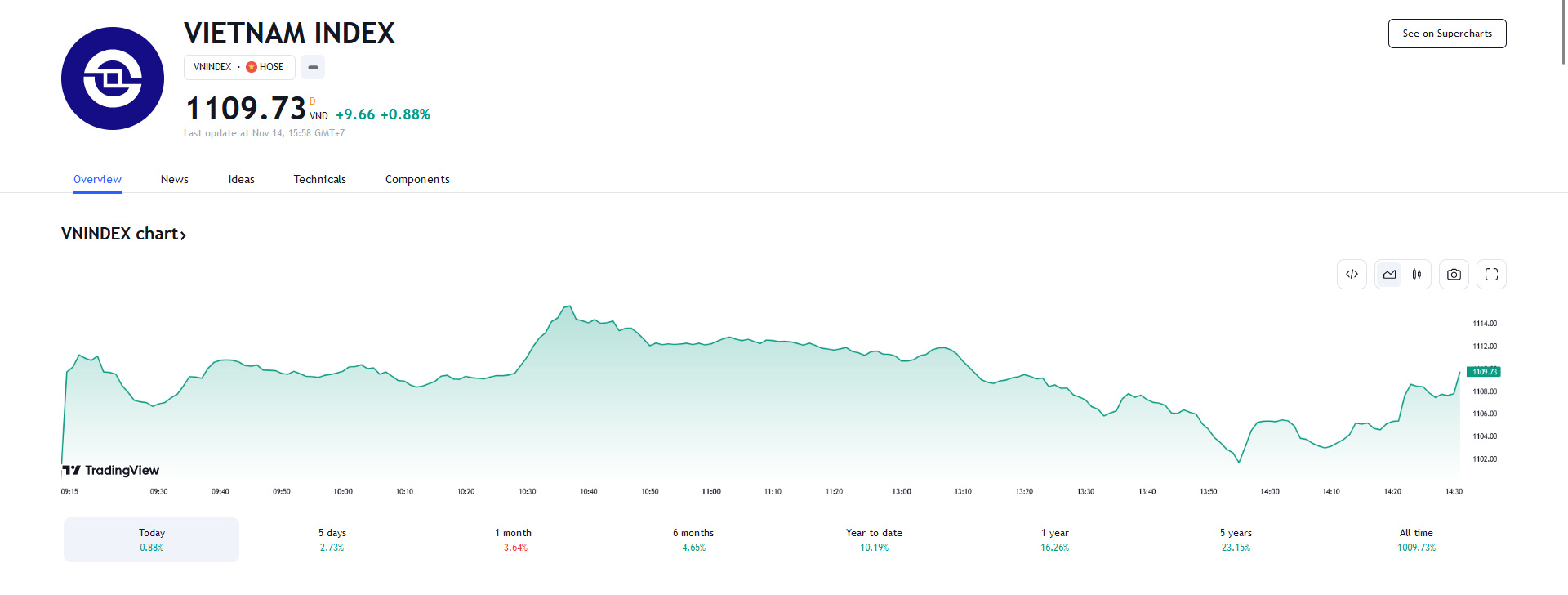The width and height of the screenshot is (1568, 595).
Task: Select the 5 days range
Action: 332,539
